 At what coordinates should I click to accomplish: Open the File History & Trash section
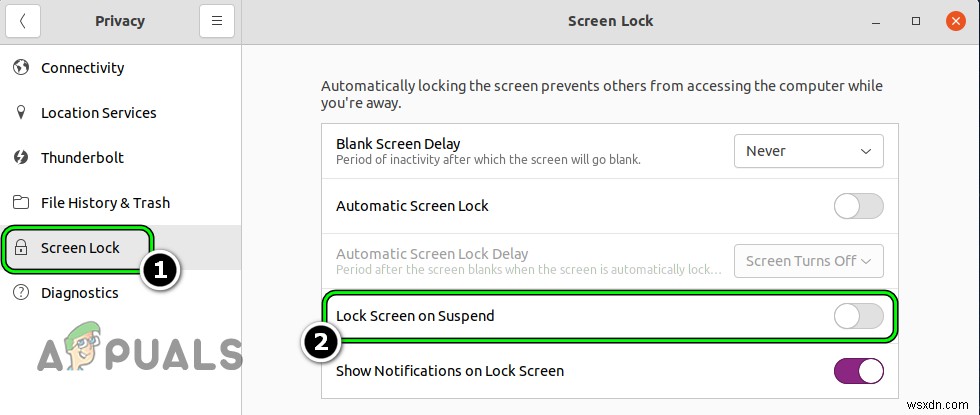[x=105, y=203]
